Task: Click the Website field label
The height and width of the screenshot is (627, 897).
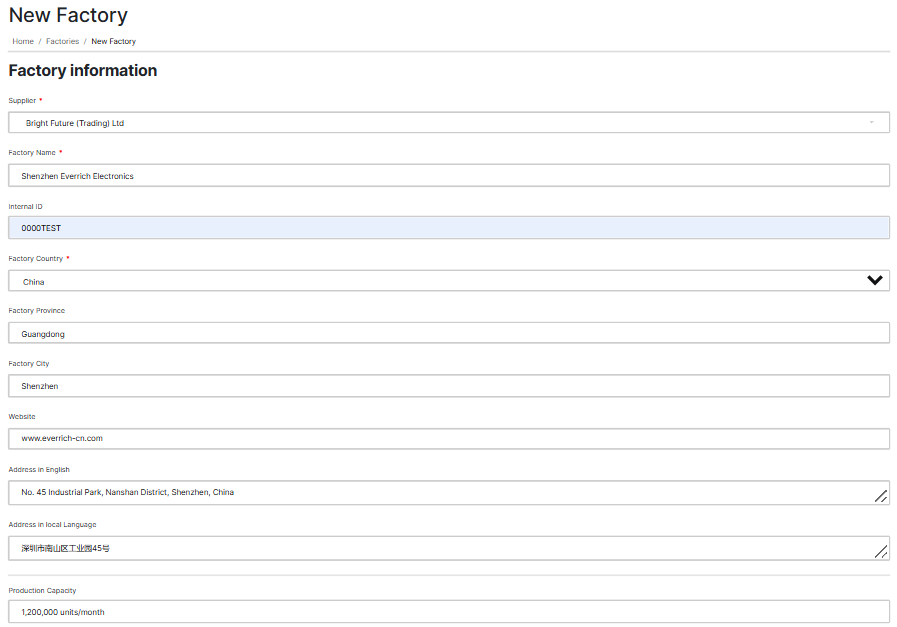Action: click(x=22, y=416)
